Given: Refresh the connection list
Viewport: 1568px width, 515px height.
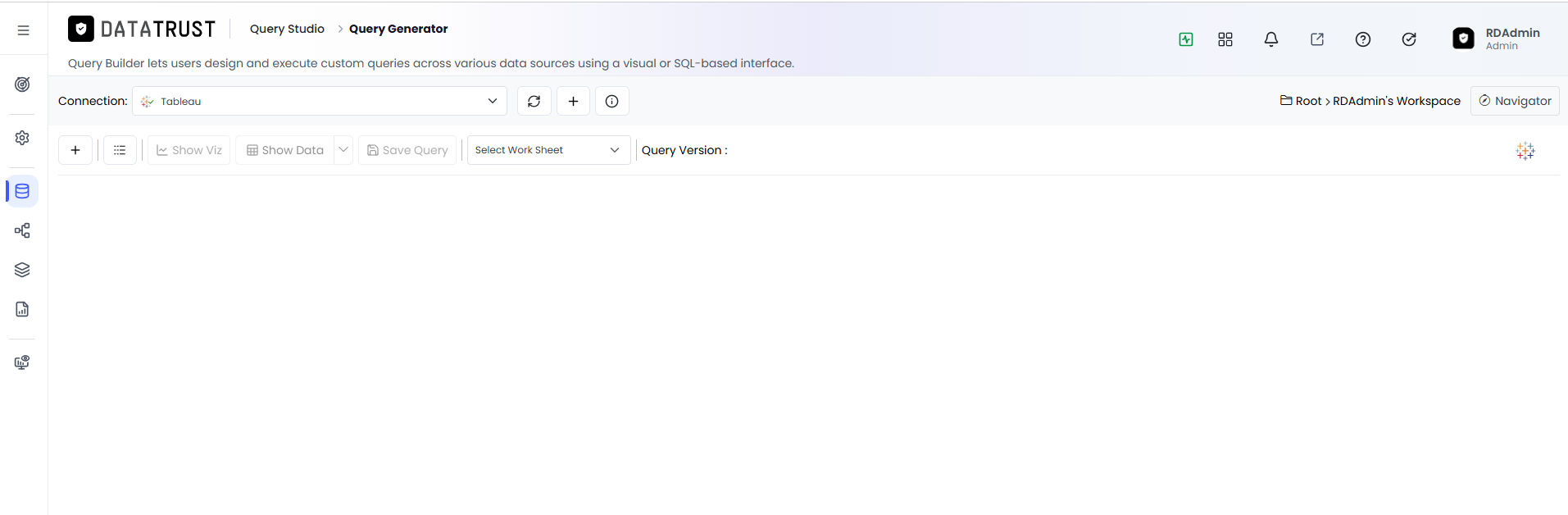Looking at the screenshot, I should [534, 101].
